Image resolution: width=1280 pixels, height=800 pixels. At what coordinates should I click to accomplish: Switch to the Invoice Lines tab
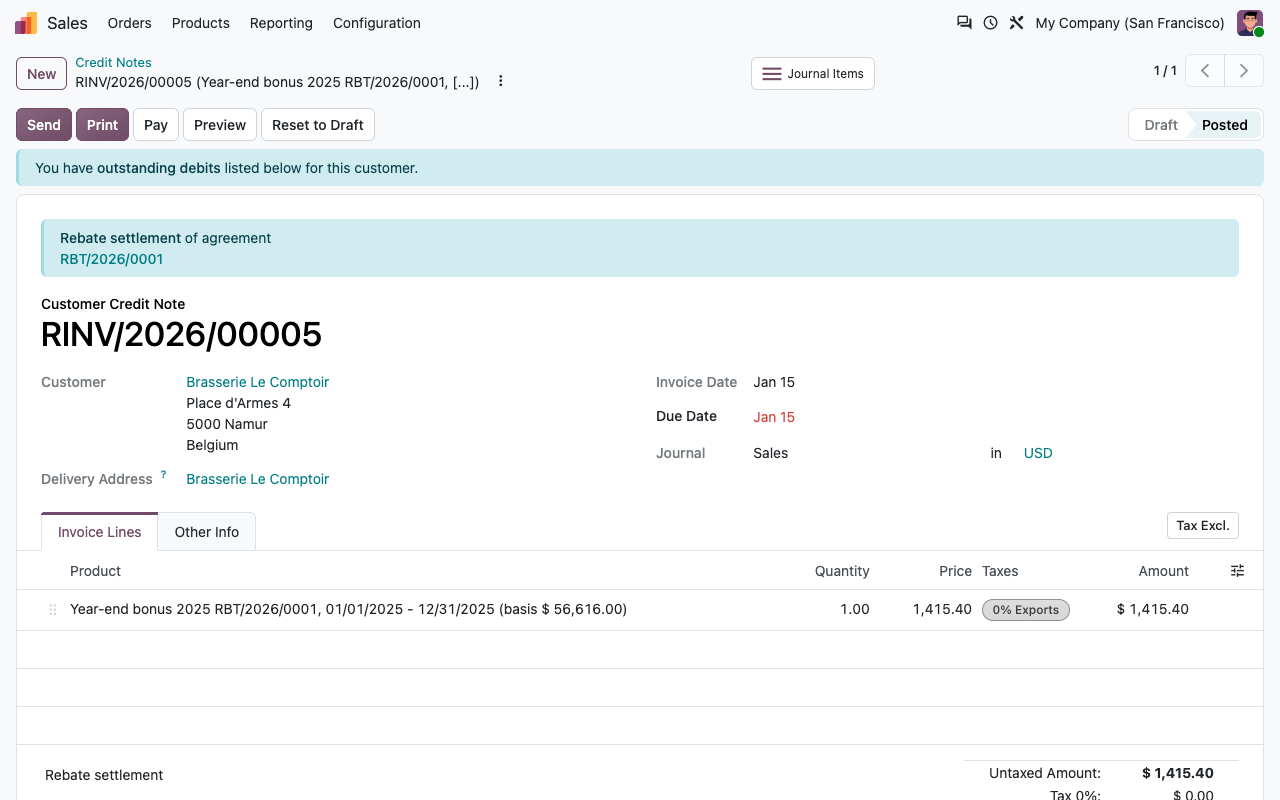tap(100, 532)
